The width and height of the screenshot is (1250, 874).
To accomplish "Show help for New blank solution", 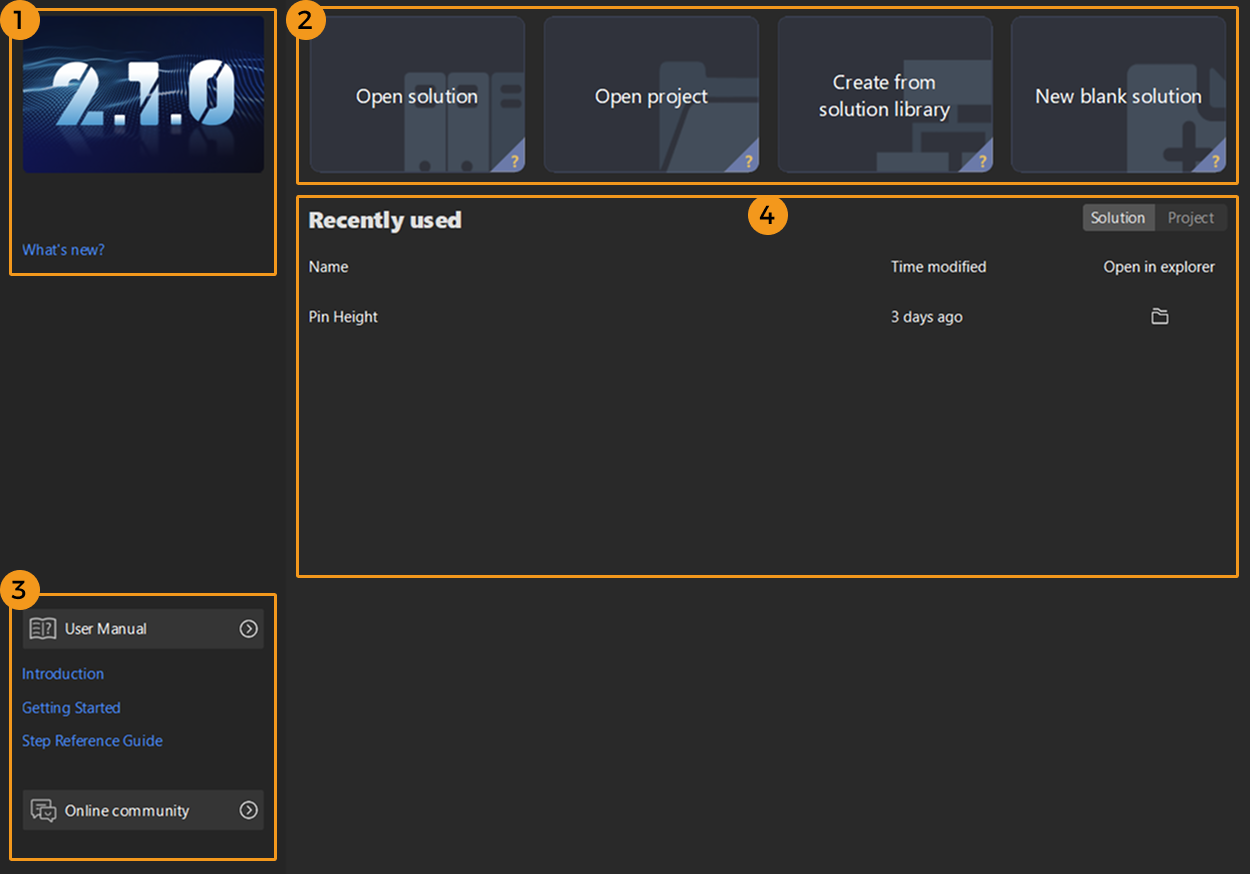I will [1215, 161].
